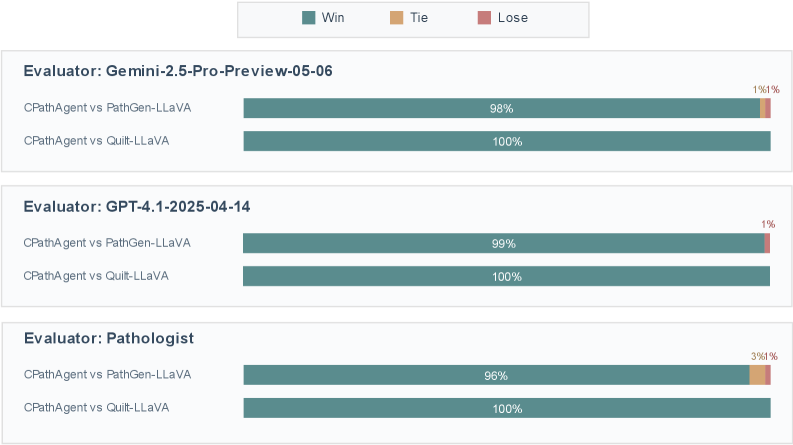Click 'CPathAgent vs Quilt-LLaVA' label in Pathologist panel

97,408
